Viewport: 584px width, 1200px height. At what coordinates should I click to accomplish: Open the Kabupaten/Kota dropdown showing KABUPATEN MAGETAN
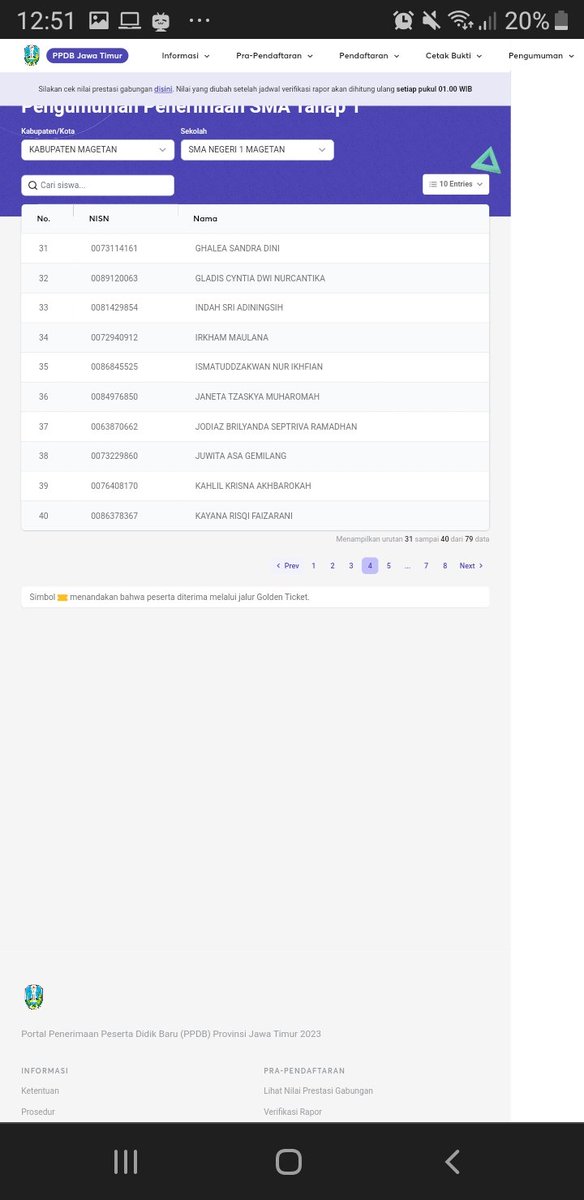98,150
